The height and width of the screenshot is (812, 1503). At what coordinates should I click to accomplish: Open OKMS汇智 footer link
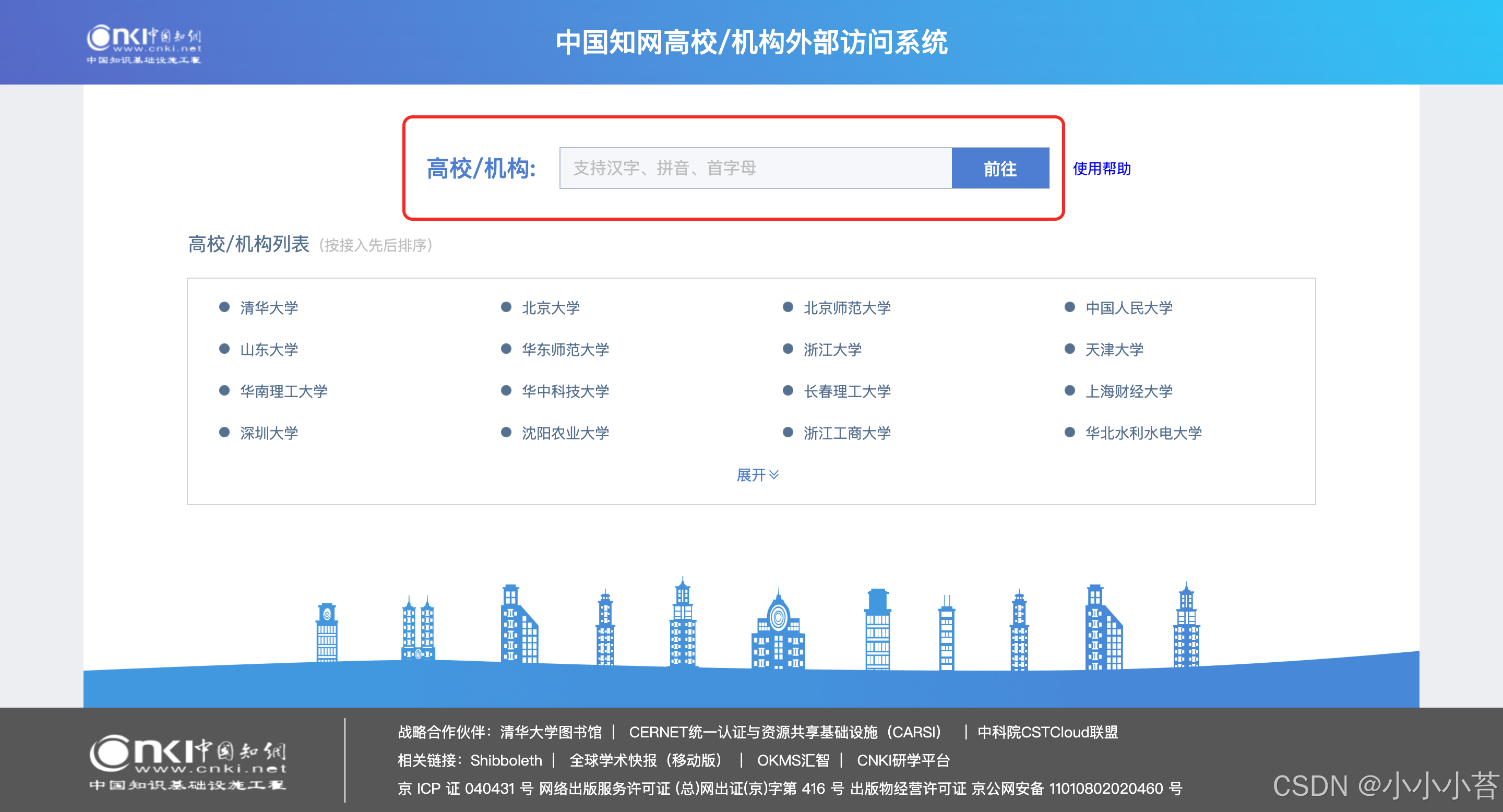click(792, 760)
